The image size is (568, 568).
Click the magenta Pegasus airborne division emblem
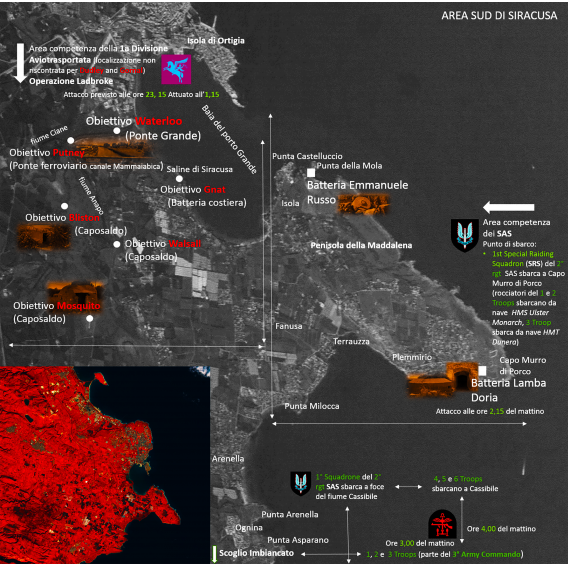tap(176, 69)
